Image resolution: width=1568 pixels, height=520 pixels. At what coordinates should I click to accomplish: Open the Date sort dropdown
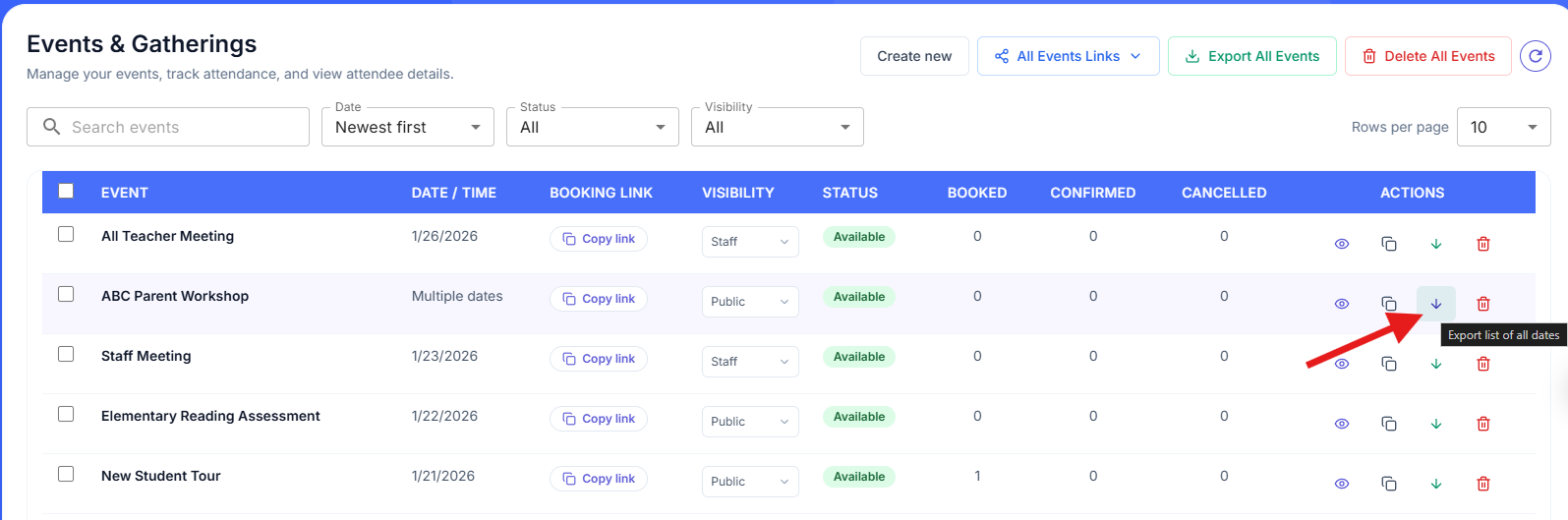[x=407, y=128]
